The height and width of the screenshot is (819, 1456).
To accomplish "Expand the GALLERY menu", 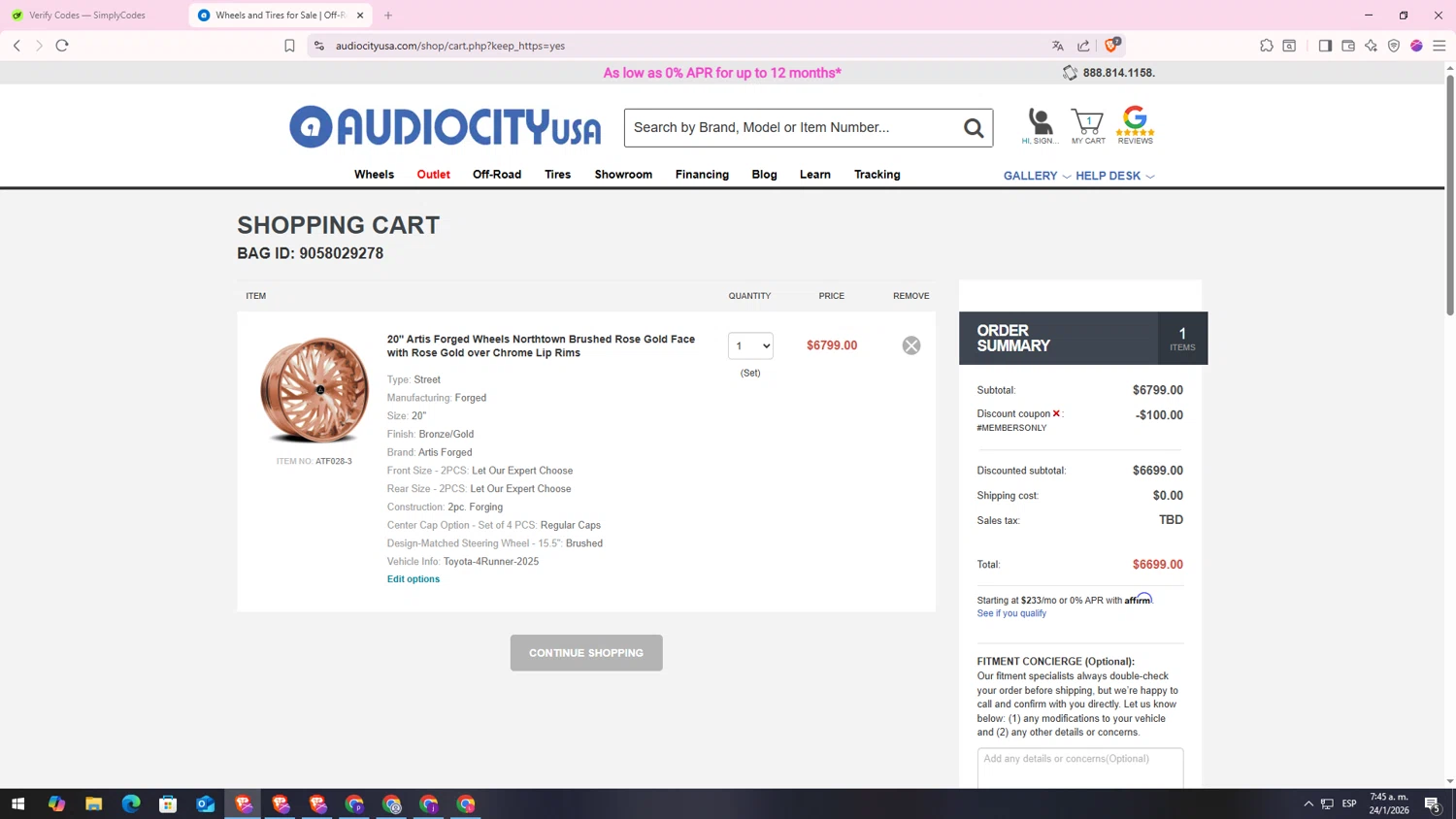I will pos(1037,176).
